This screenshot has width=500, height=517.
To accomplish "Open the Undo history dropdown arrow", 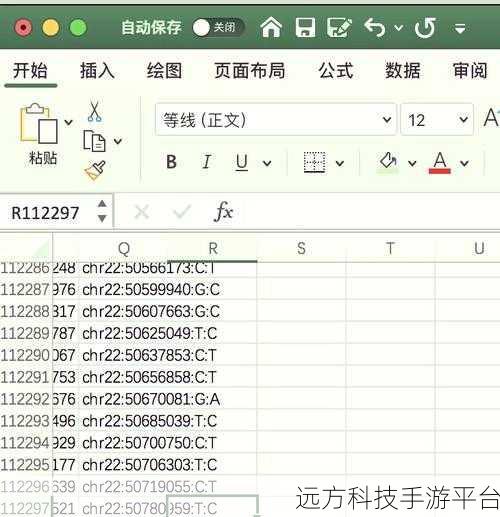I will (x=398, y=28).
